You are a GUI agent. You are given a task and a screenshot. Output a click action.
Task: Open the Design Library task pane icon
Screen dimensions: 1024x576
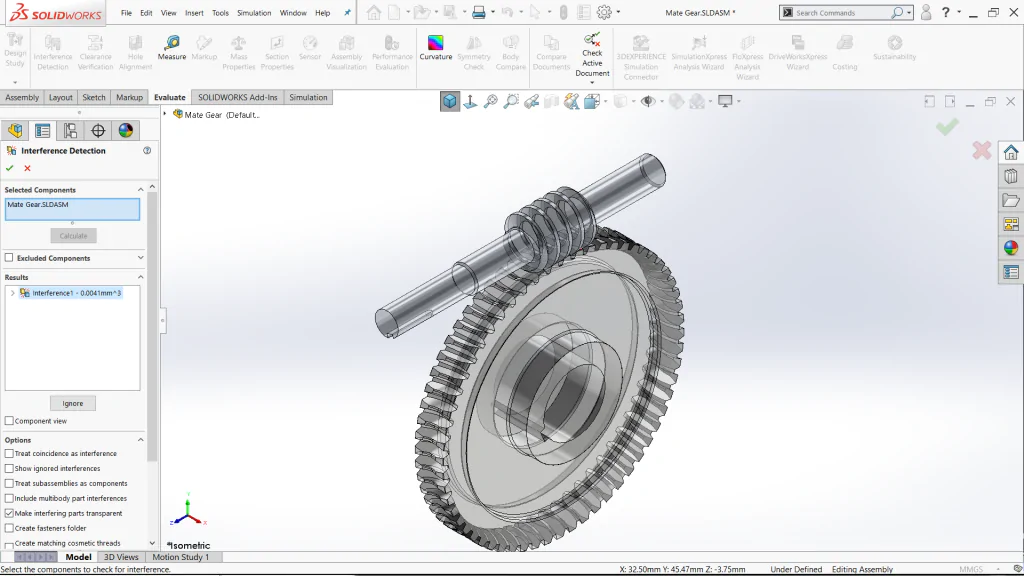point(1011,176)
